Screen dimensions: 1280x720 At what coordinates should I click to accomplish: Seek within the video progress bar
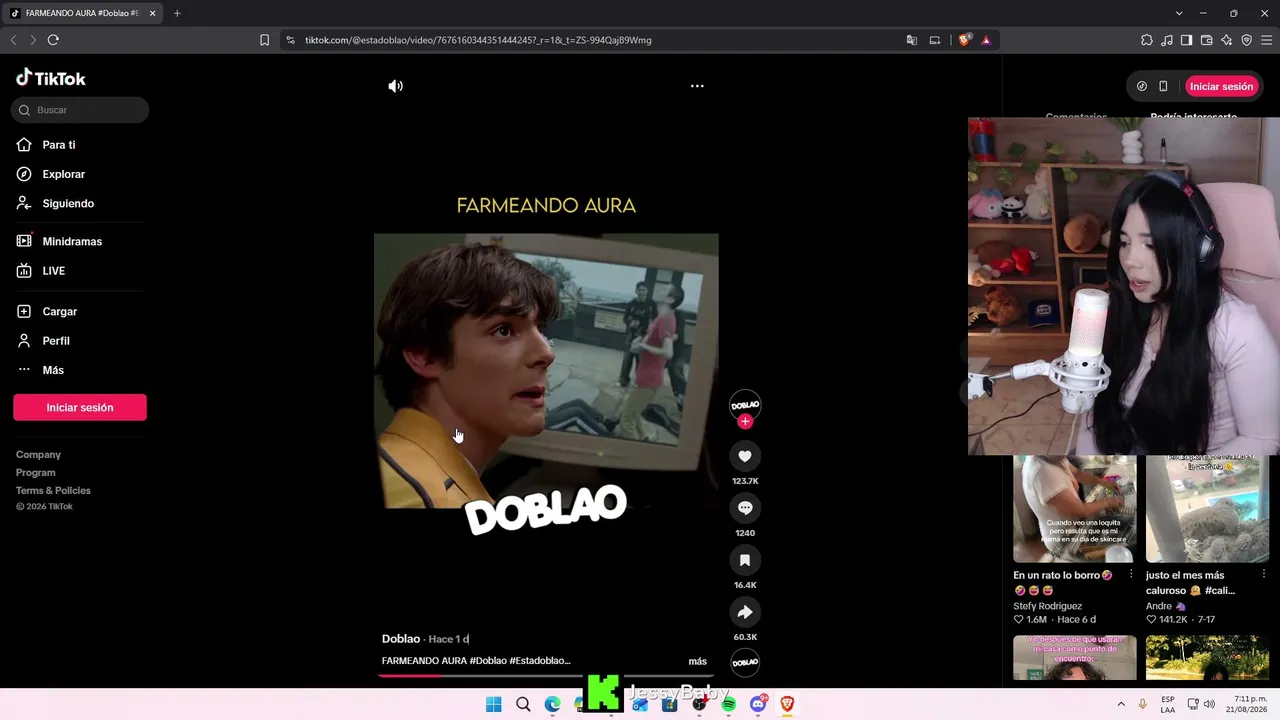point(546,676)
